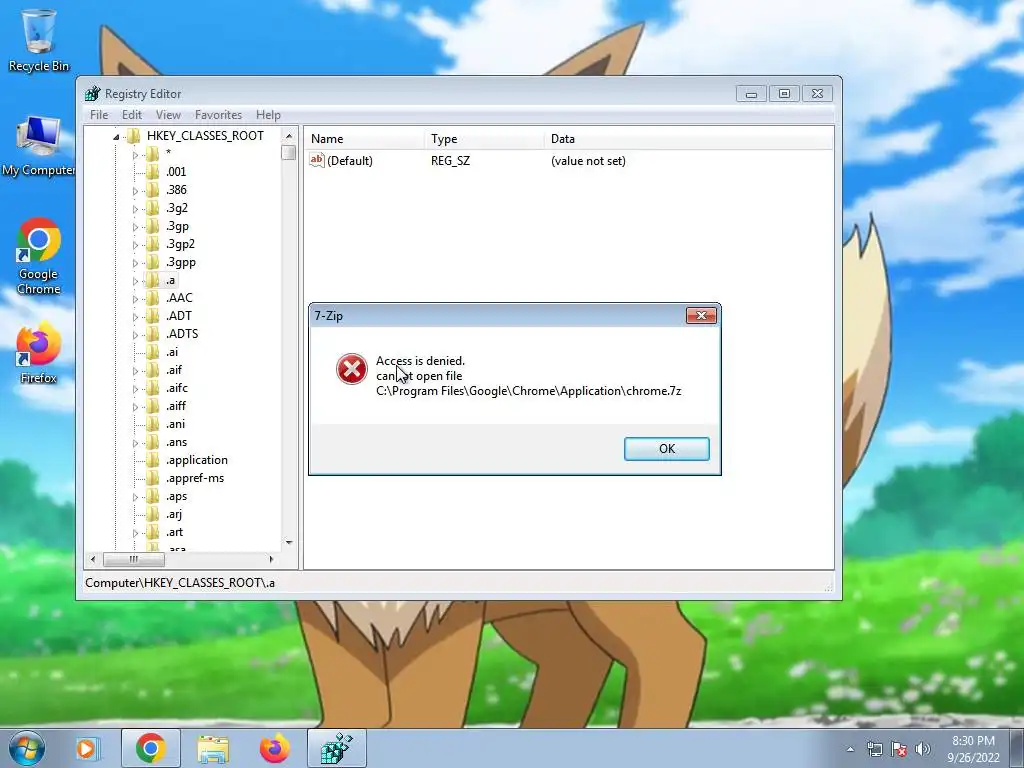Open Windows Explorer from taskbar
Screen dimensions: 1024x768
coord(213,748)
